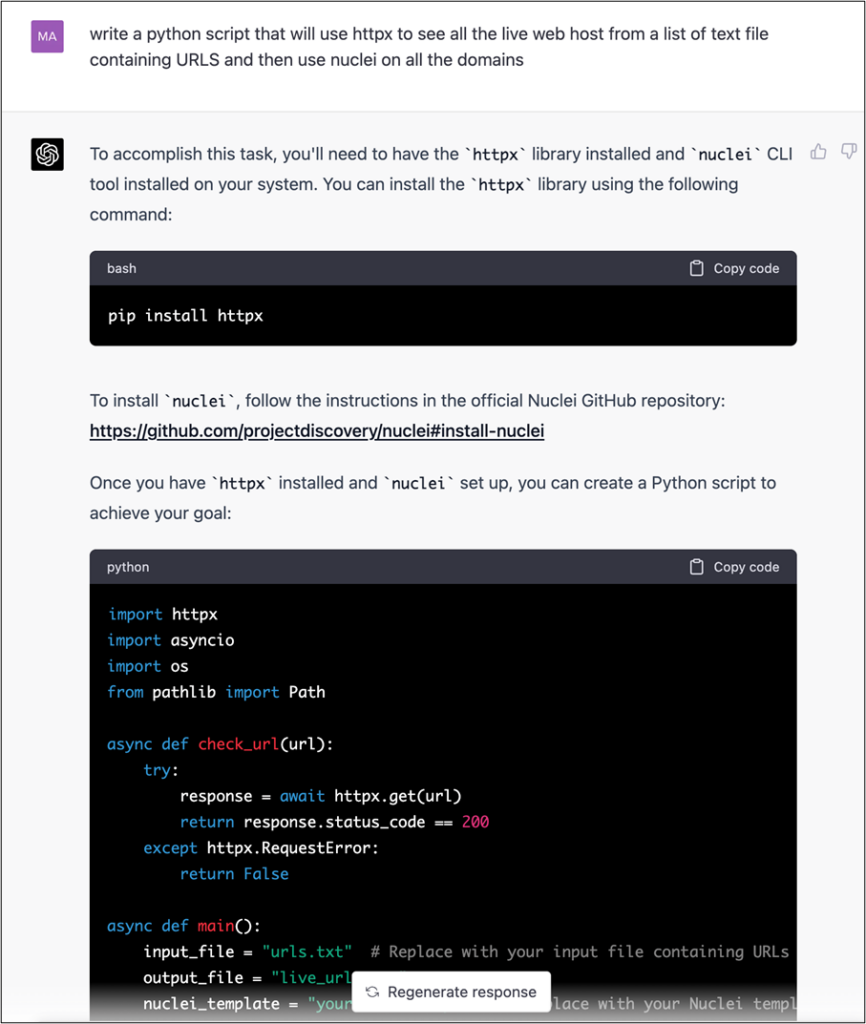866x1024 pixels.
Task: Click the MA user avatar
Action: 47,37
